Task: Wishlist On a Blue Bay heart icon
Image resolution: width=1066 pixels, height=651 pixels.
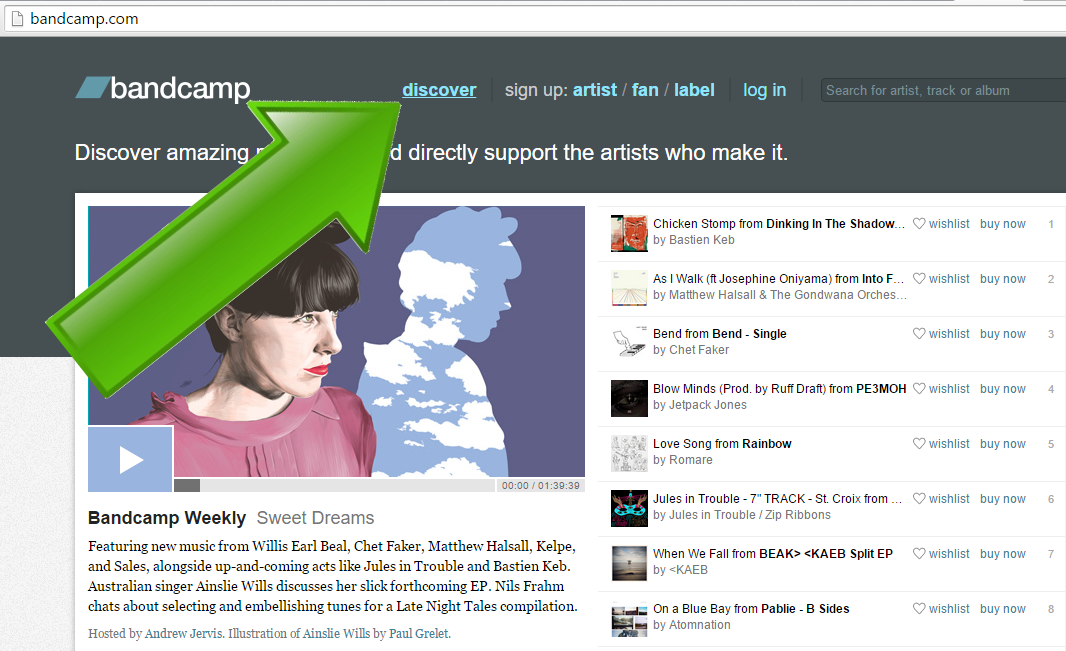Action: [918, 609]
